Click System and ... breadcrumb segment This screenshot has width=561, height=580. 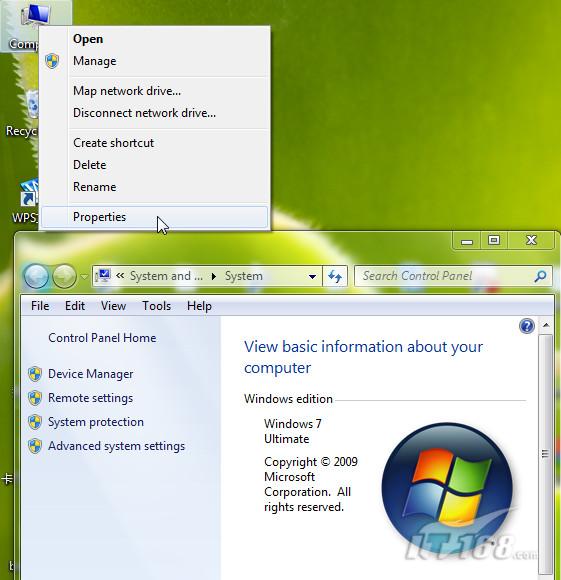point(166,276)
